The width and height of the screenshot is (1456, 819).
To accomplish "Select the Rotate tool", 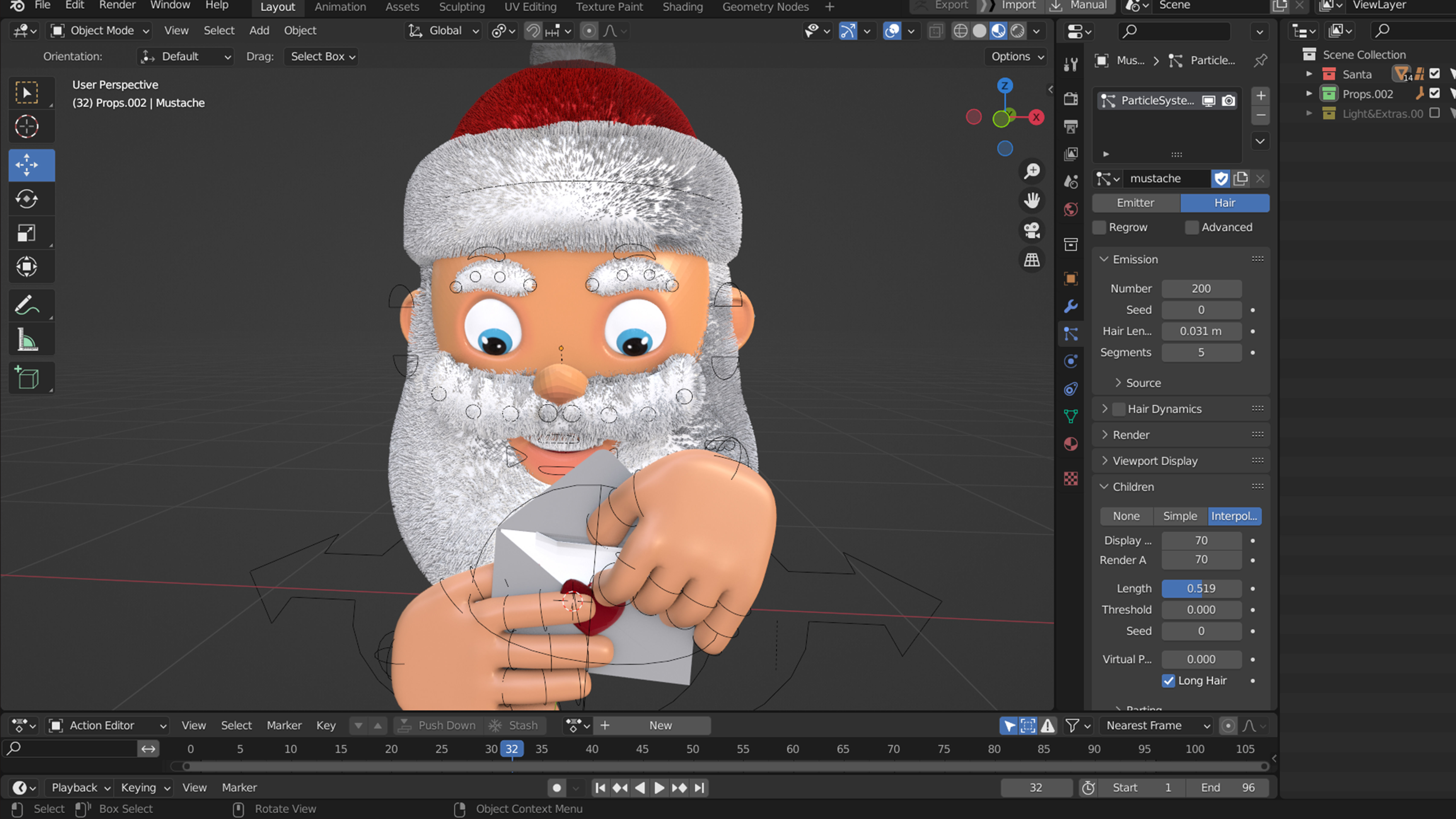I will [x=27, y=199].
